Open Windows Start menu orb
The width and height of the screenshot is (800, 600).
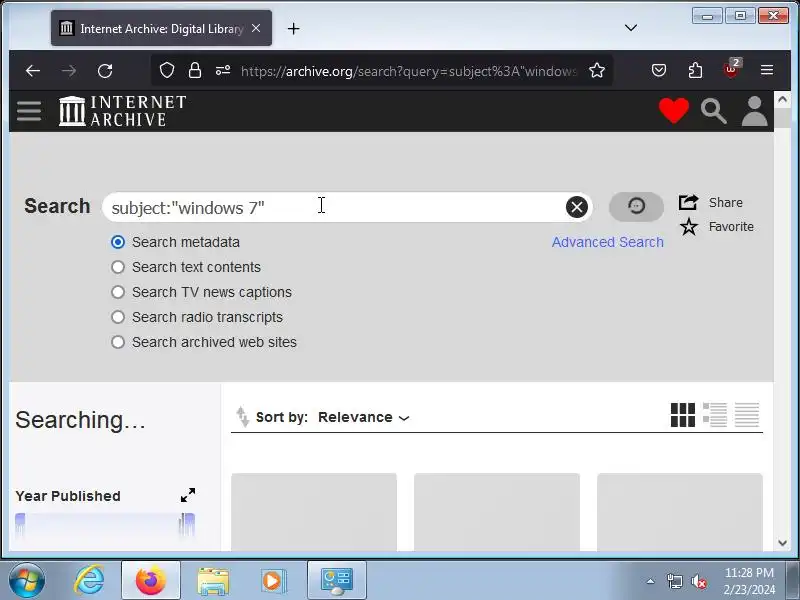27,580
